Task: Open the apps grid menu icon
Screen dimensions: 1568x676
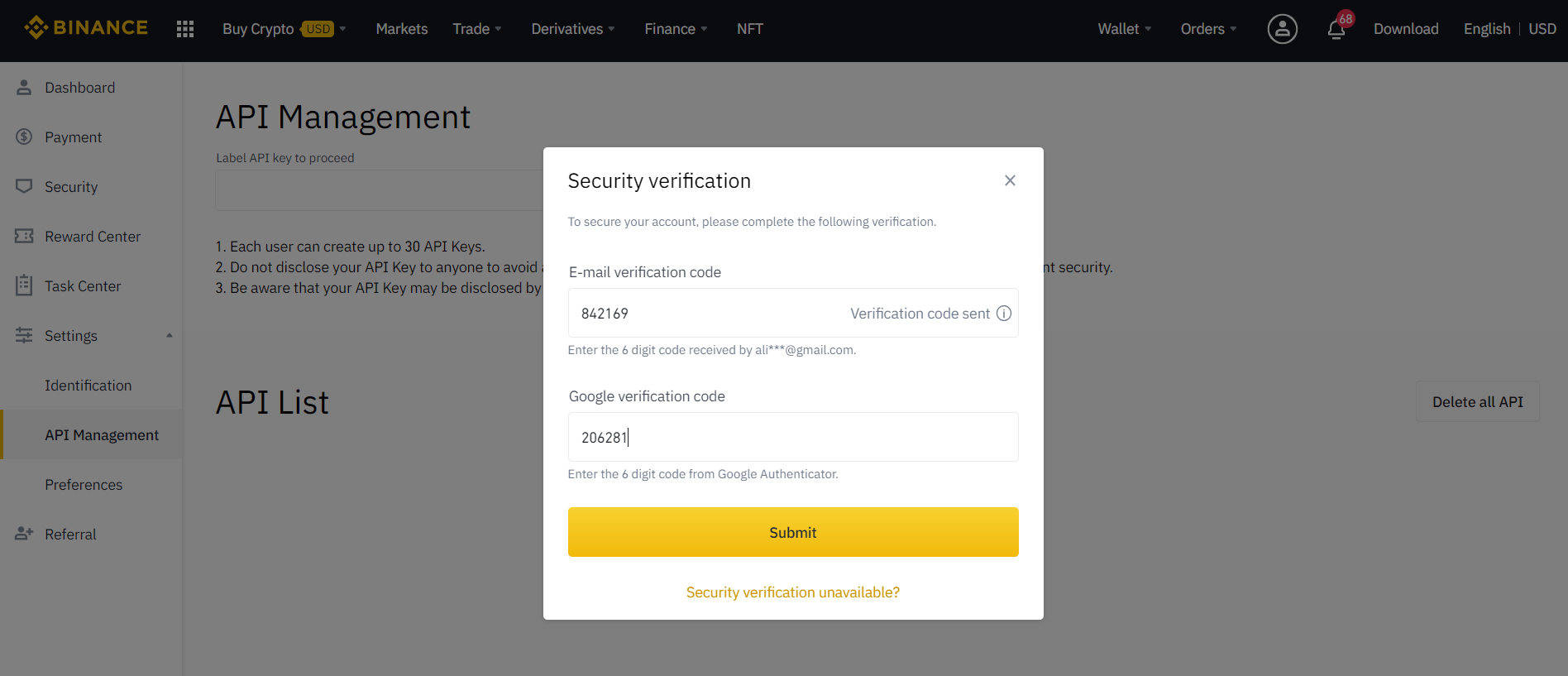Action: click(x=185, y=29)
